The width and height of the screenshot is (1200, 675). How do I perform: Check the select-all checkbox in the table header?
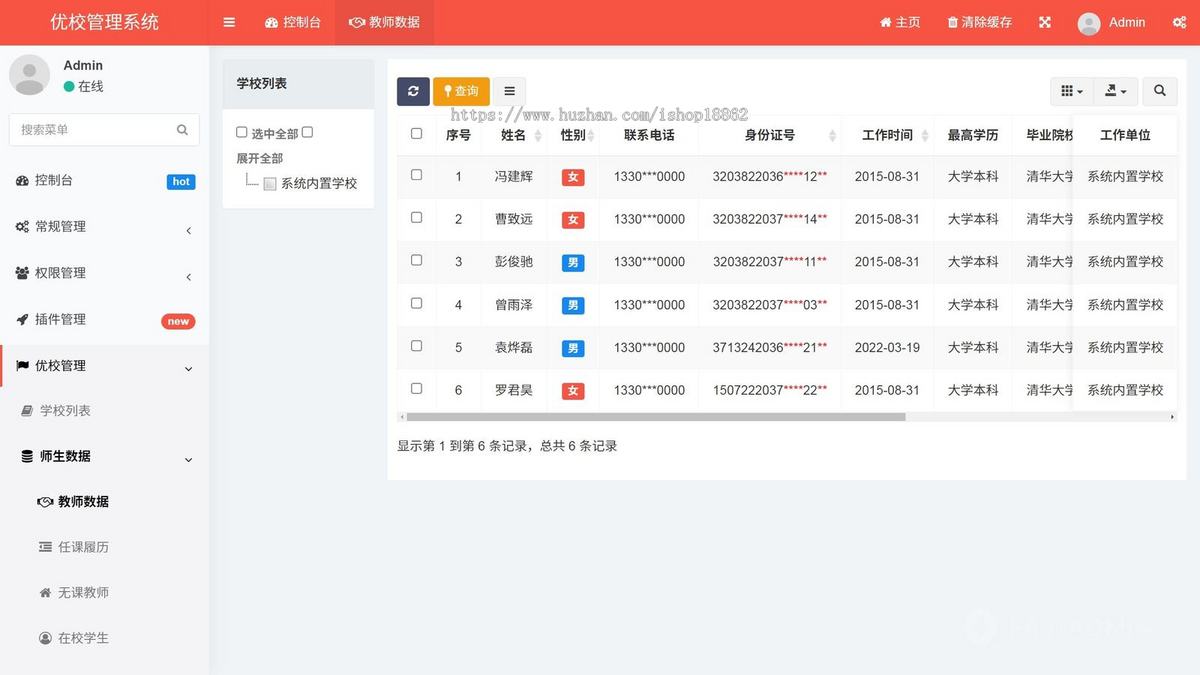tap(416, 134)
